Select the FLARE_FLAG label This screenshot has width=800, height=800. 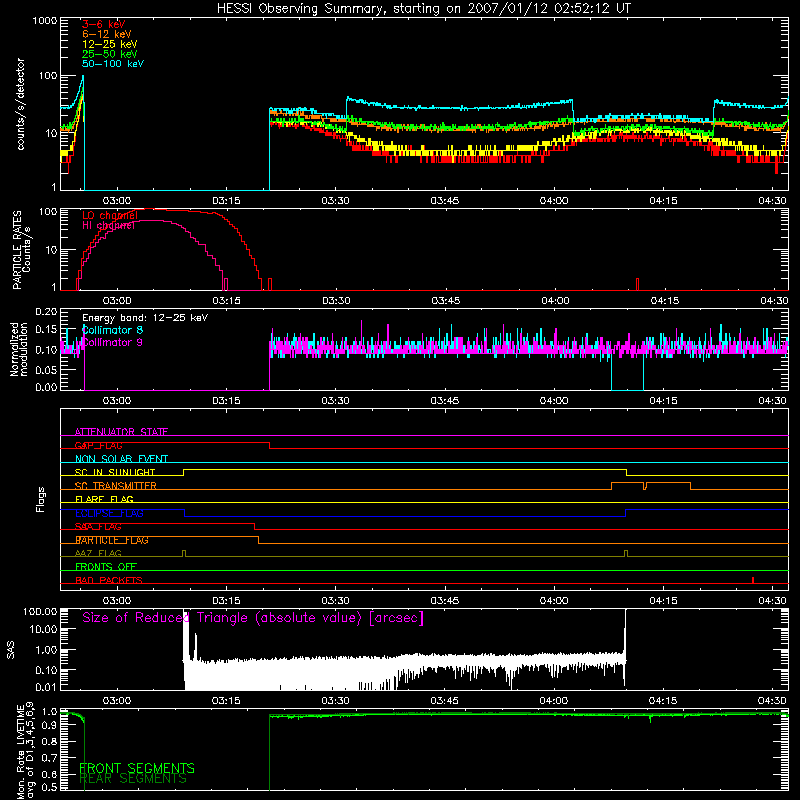point(104,499)
